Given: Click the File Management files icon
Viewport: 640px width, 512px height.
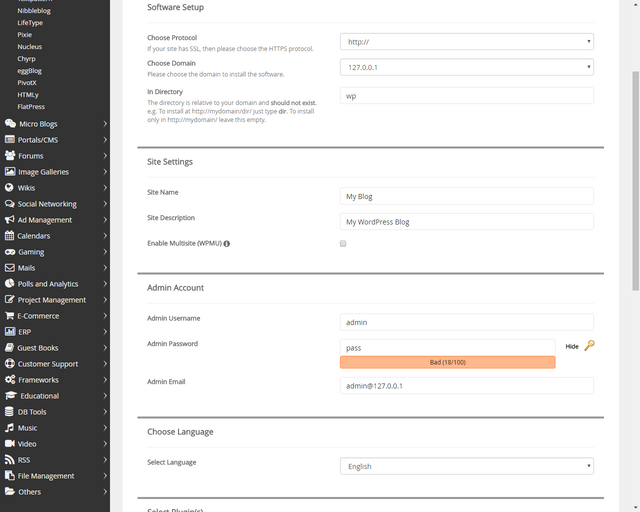Looking at the screenshot, I should click(9, 476).
